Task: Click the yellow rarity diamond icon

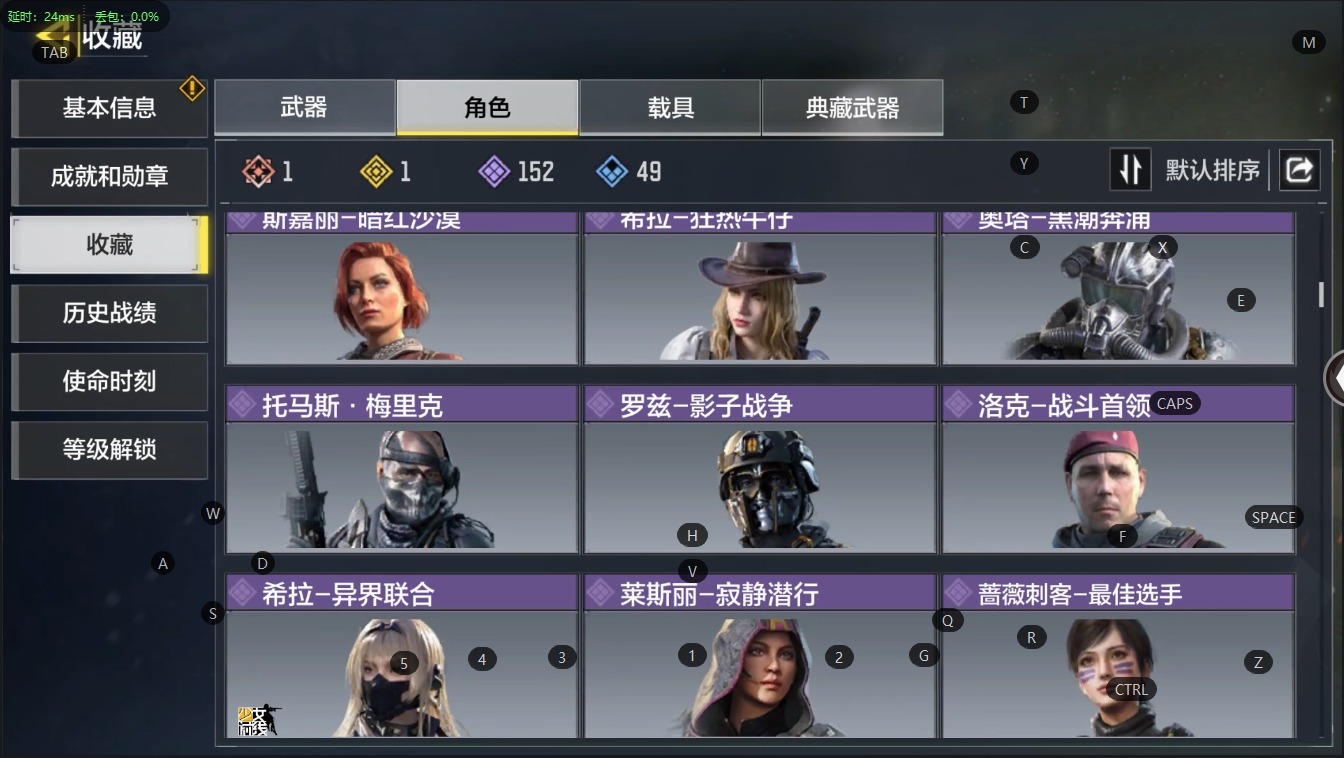Action: click(x=376, y=172)
